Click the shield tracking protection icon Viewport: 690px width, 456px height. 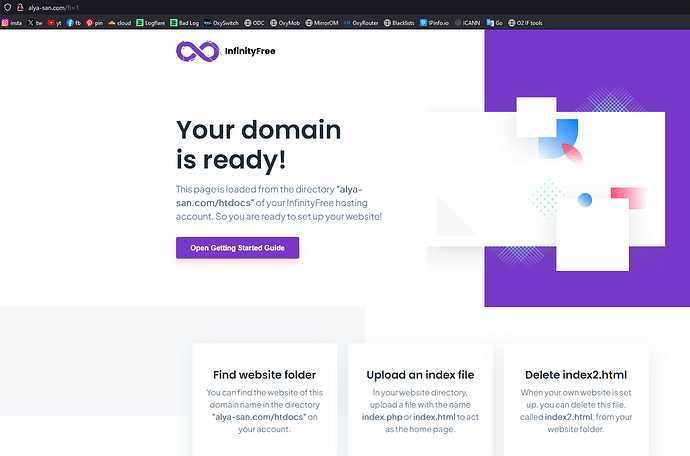(7, 7)
